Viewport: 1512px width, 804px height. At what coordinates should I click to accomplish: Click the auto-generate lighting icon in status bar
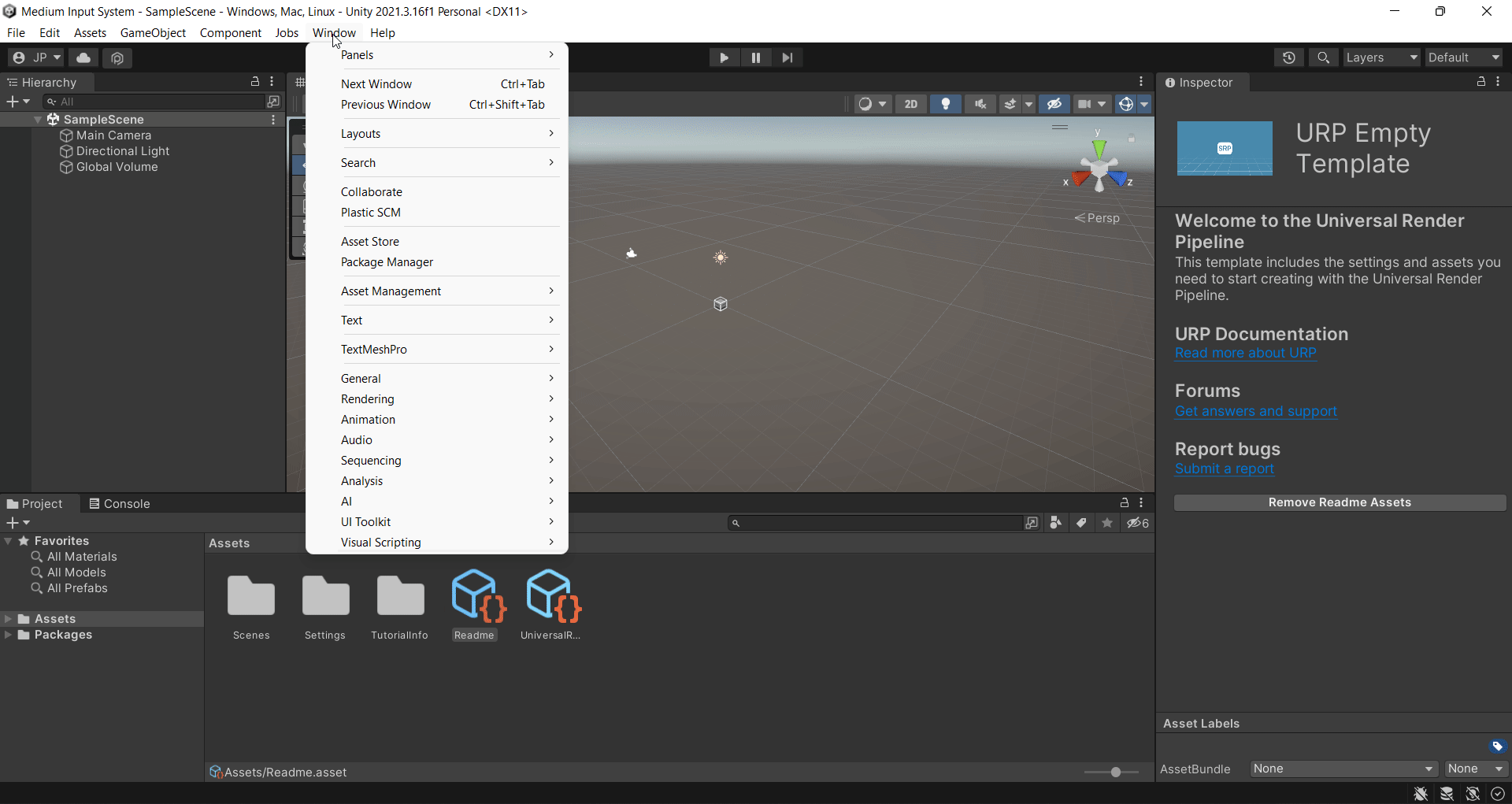pyautogui.click(x=1473, y=794)
